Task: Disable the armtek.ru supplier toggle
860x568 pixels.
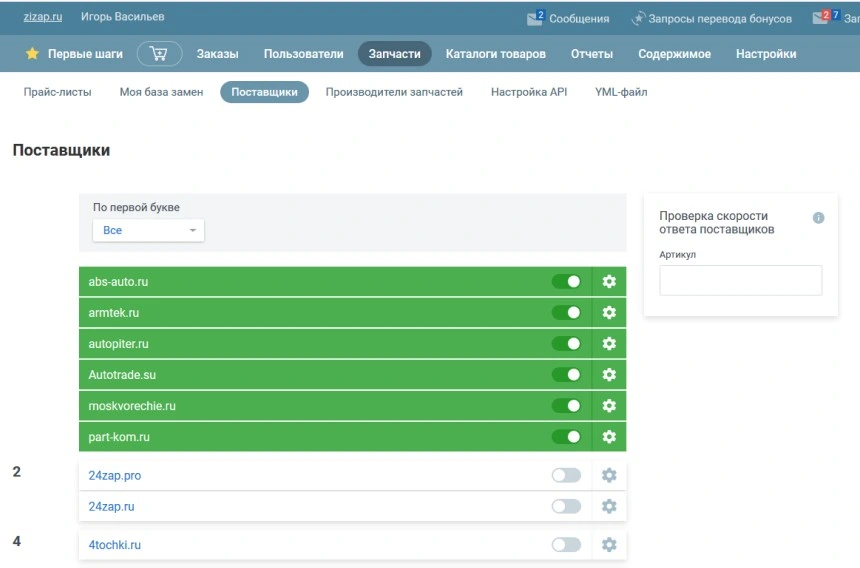Action: tap(566, 313)
